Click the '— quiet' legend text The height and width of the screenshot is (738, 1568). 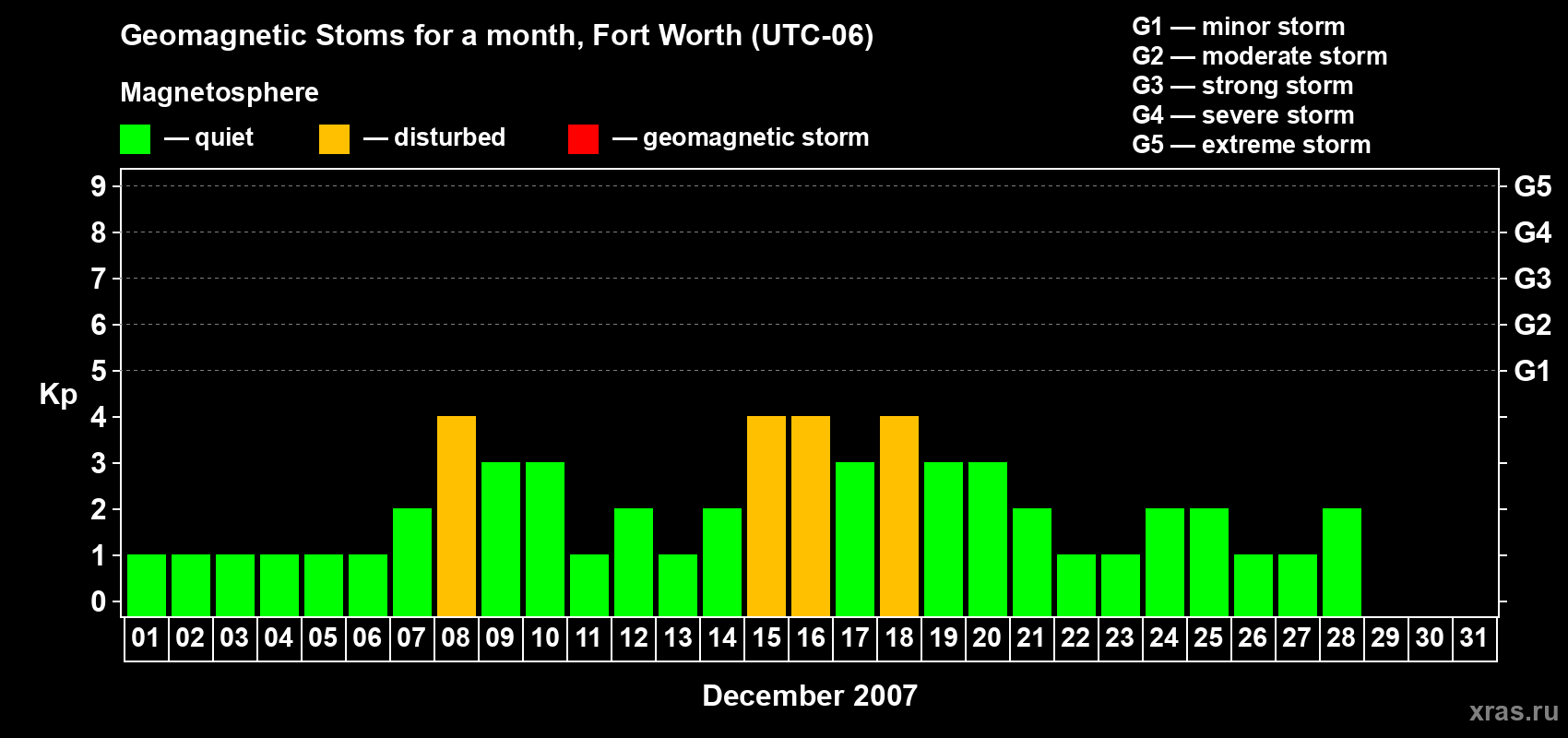208,138
